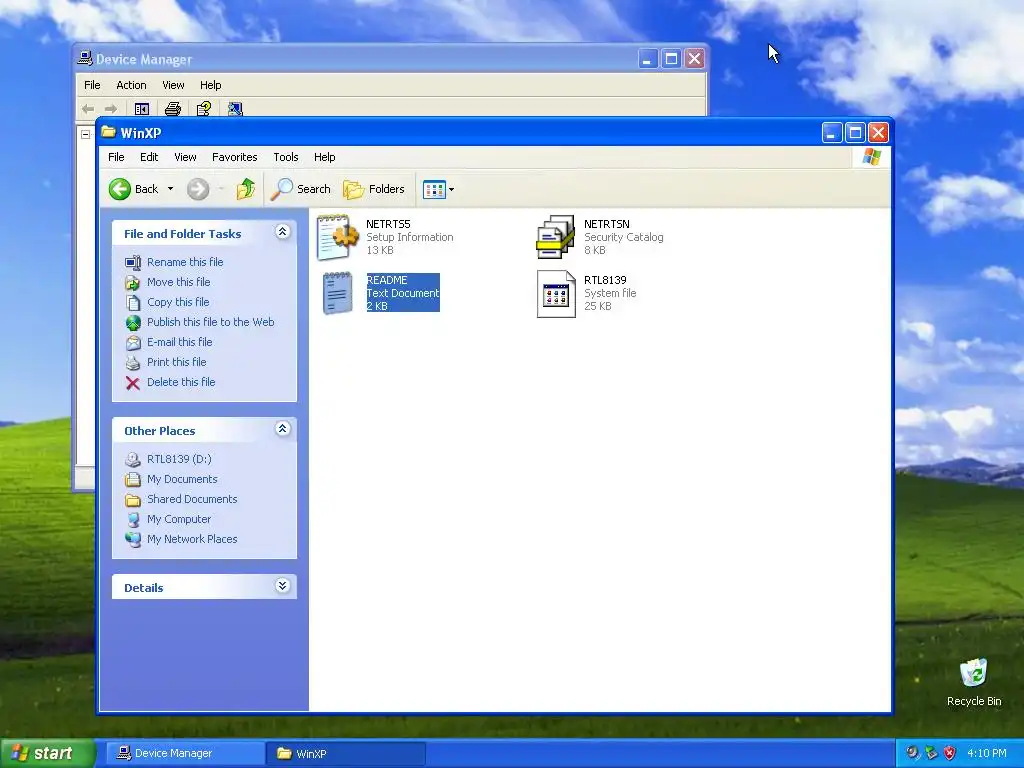Open the Help menu in WinXP window
The width and height of the screenshot is (1024, 768).
click(x=325, y=157)
